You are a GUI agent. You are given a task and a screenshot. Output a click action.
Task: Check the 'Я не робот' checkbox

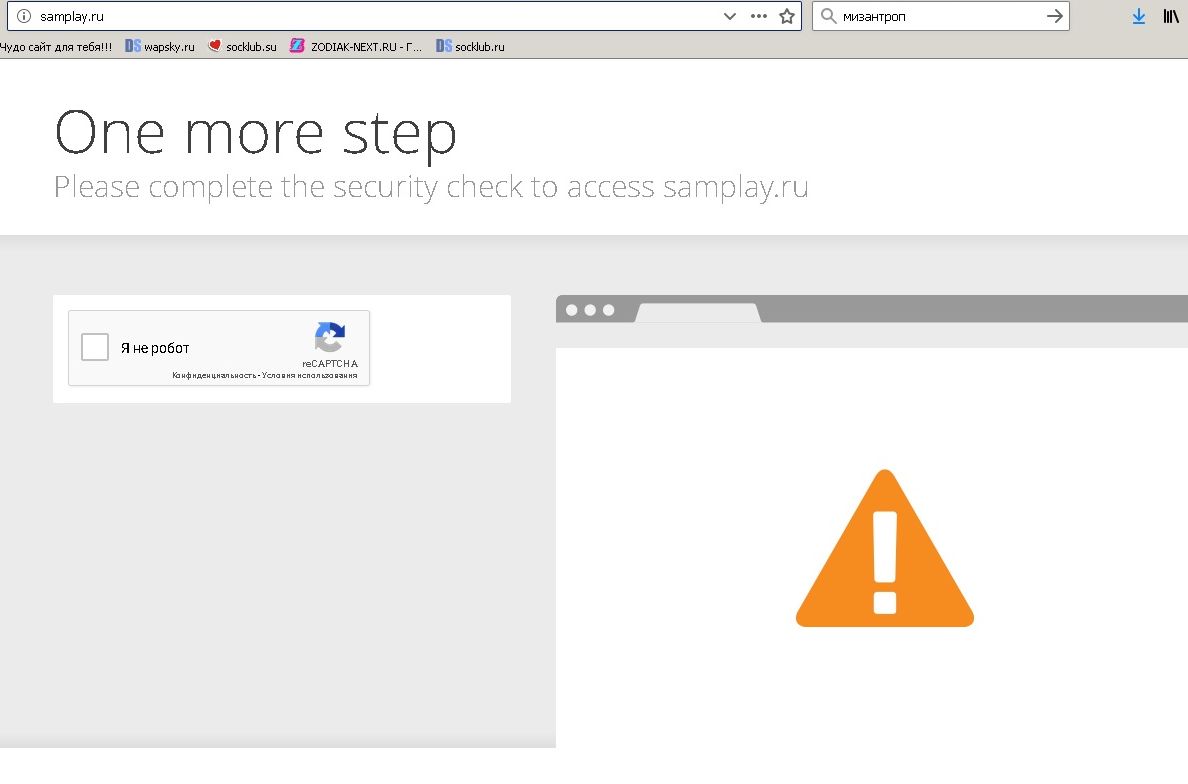click(95, 347)
